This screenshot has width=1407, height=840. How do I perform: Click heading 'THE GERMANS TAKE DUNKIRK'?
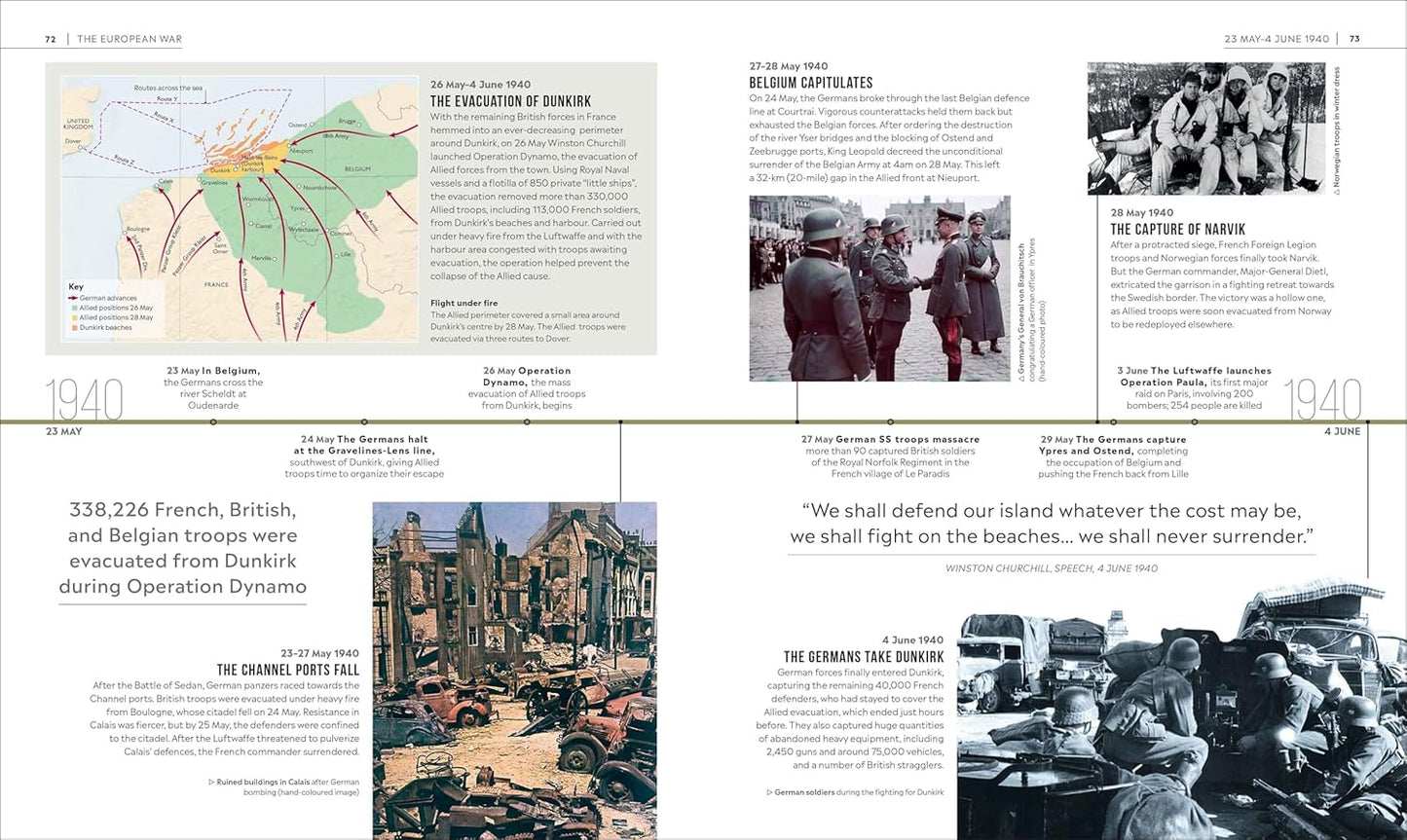click(864, 657)
